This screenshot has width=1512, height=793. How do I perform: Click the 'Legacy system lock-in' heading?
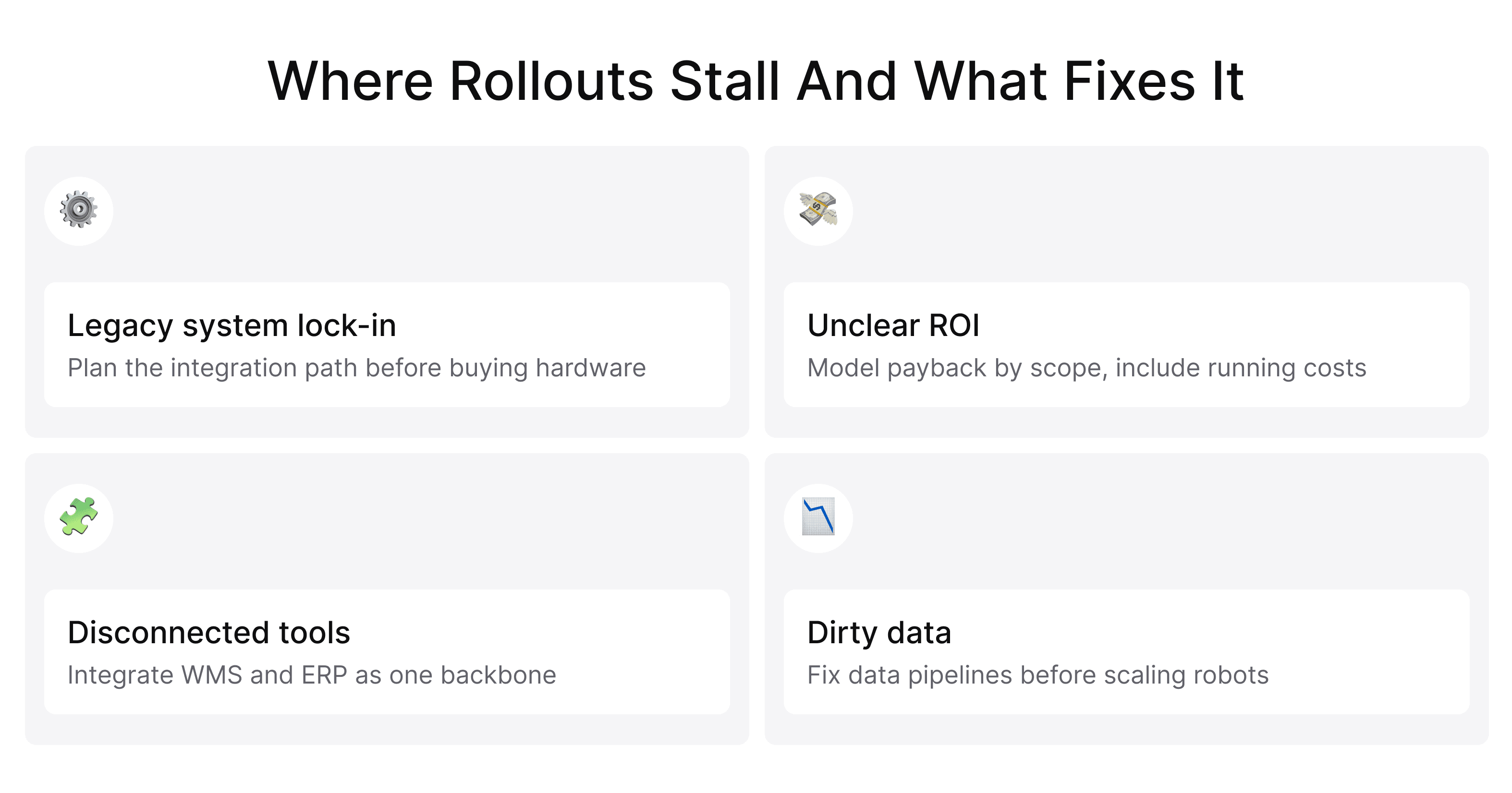(232, 325)
